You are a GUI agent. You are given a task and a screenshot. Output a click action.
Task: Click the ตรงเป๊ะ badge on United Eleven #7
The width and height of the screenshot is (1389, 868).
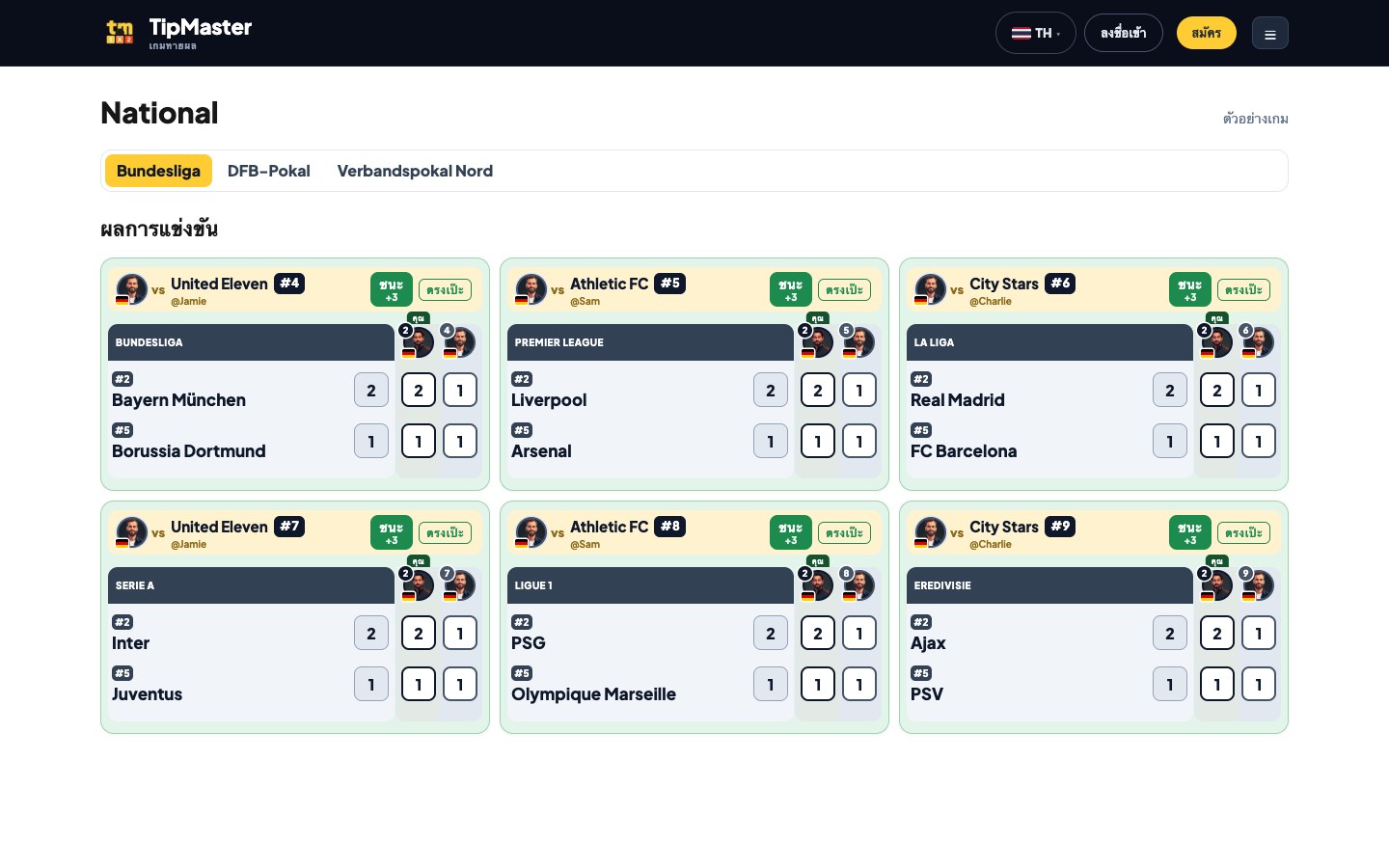coord(445,532)
